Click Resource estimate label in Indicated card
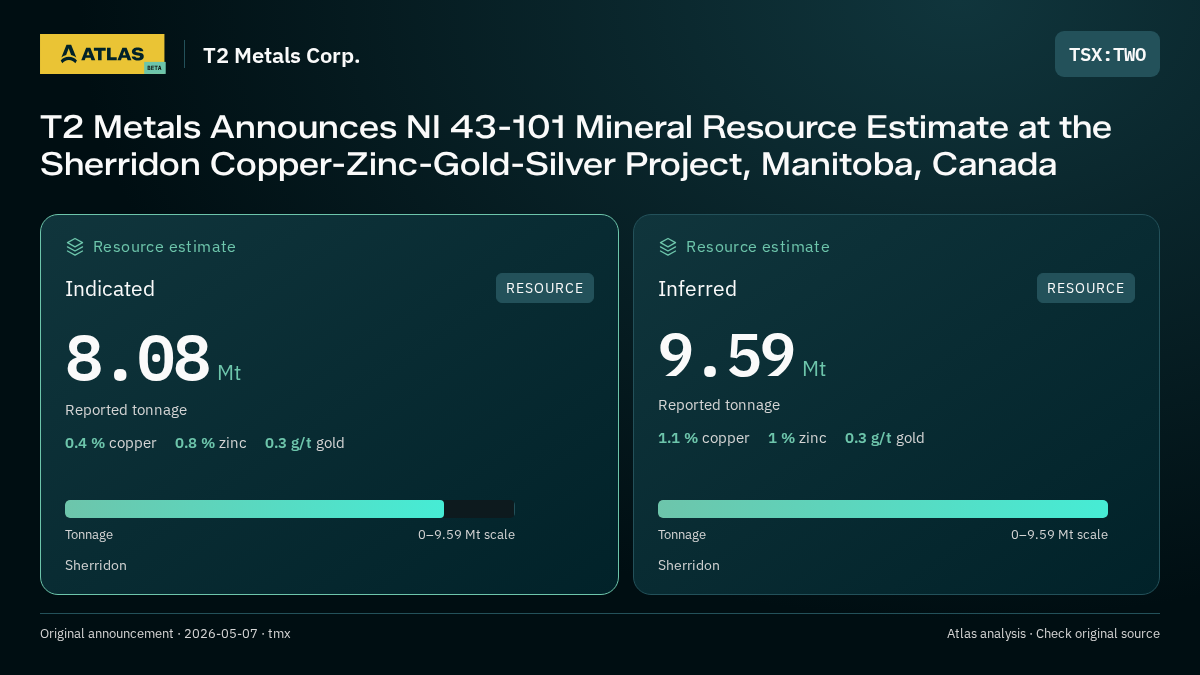 [164, 246]
